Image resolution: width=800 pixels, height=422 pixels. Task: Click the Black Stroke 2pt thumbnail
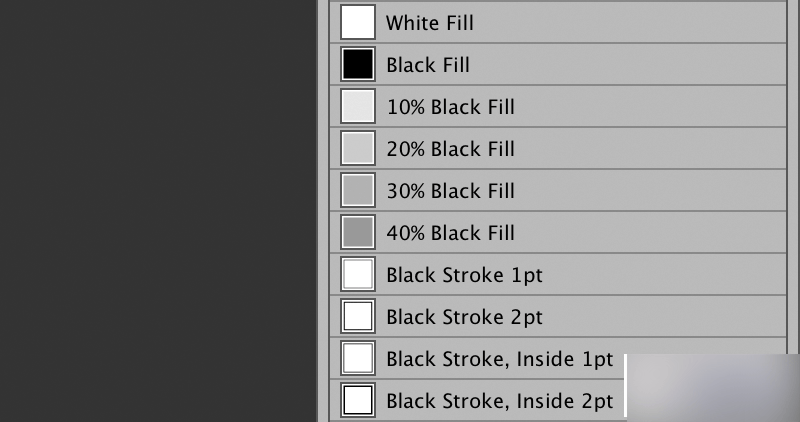(358, 317)
